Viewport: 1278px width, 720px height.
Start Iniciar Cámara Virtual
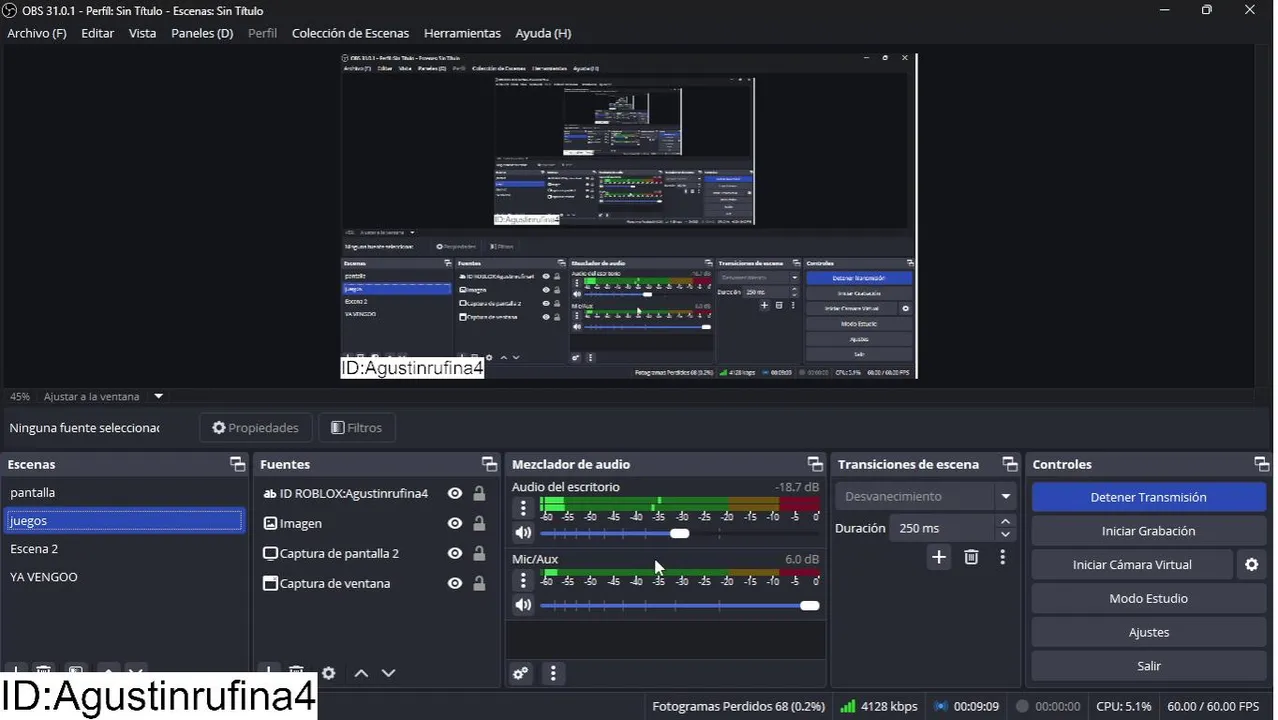coord(1132,565)
